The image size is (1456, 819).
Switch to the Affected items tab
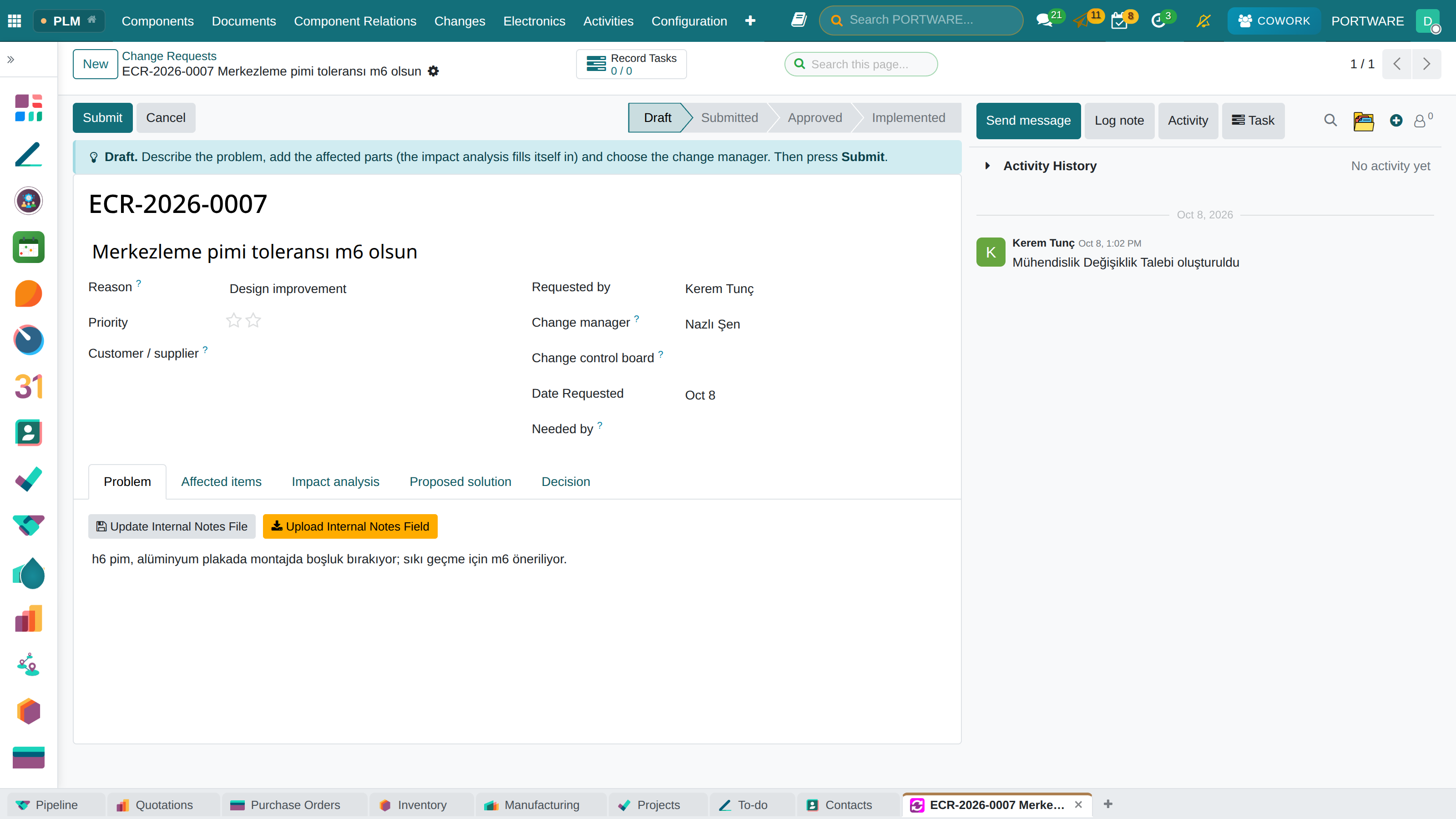click(221, 481)
